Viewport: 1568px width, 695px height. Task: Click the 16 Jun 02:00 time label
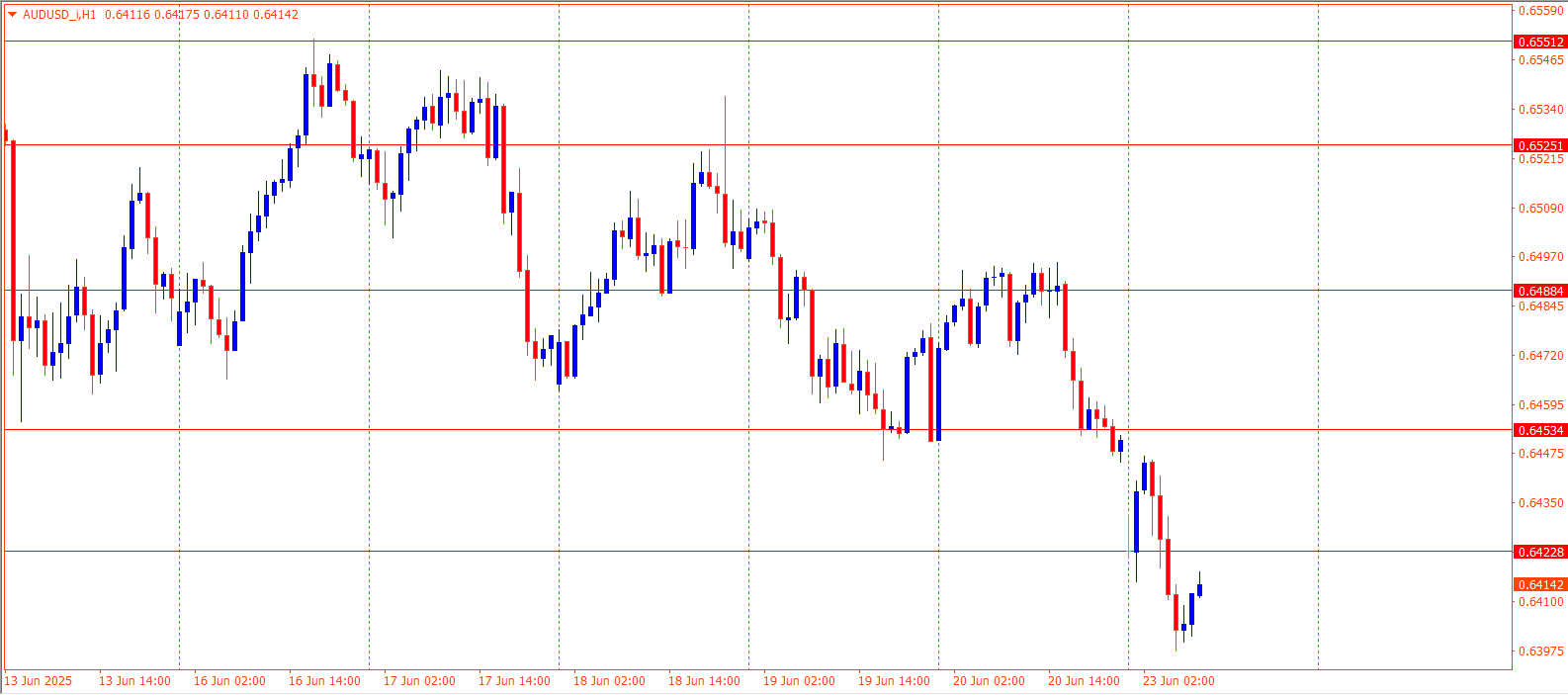(x=229, y=681)
